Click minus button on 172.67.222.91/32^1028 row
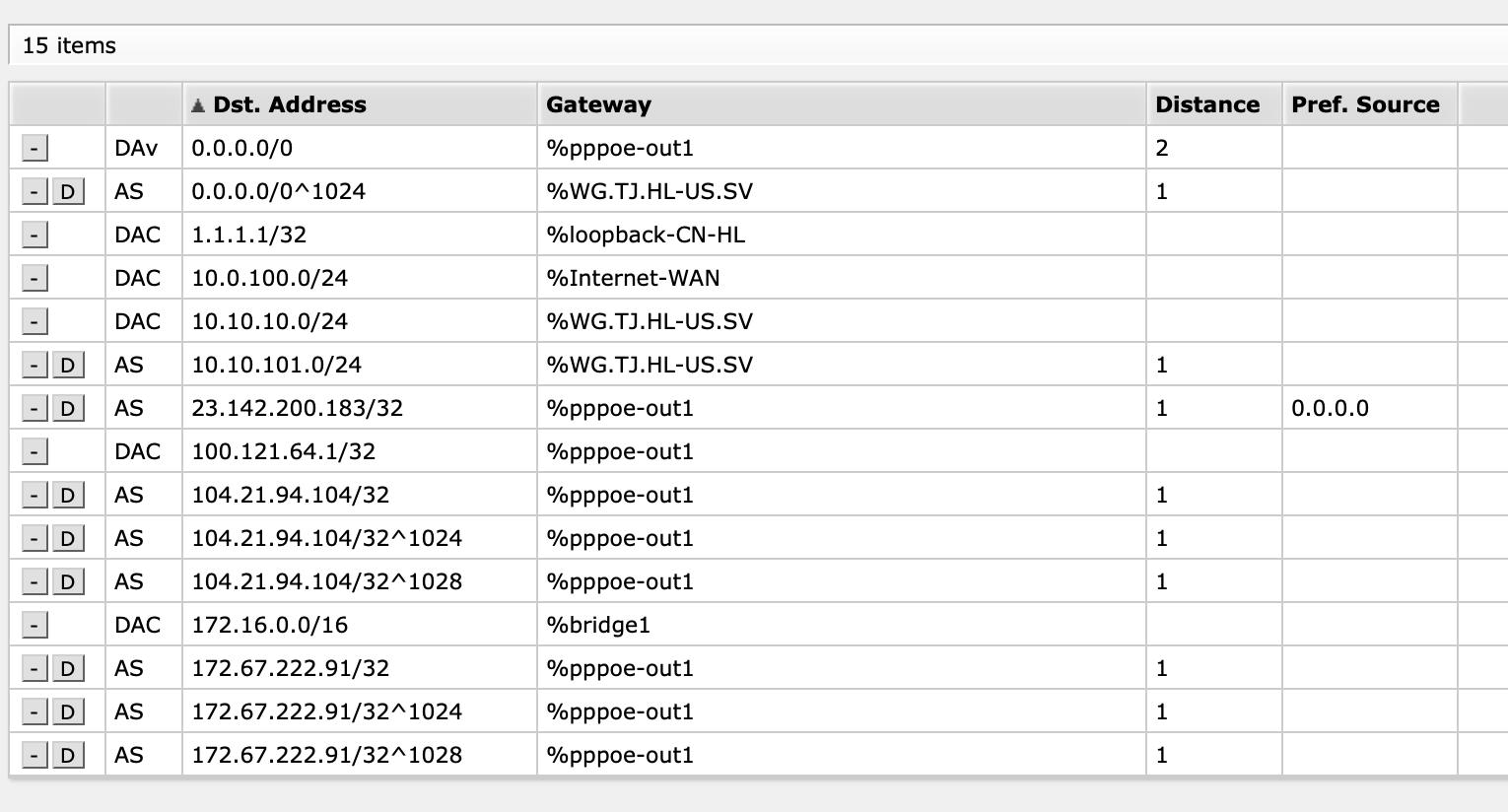The height and width of the screenshot is (812, 1508). coord(34,755)
